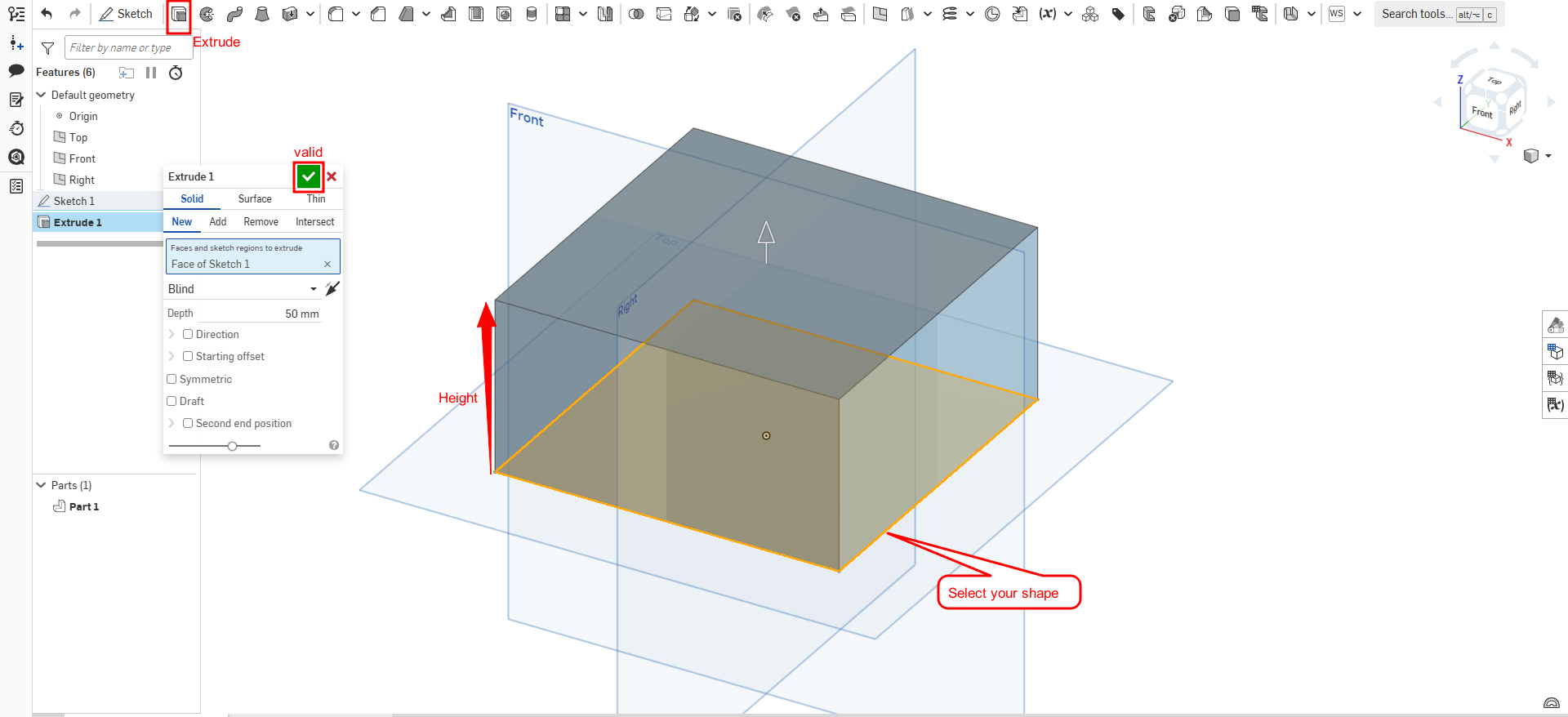The height and width of the screenshot is (717, 1568).
Task: Select the Mirror tool
Action: pos(605,14)
